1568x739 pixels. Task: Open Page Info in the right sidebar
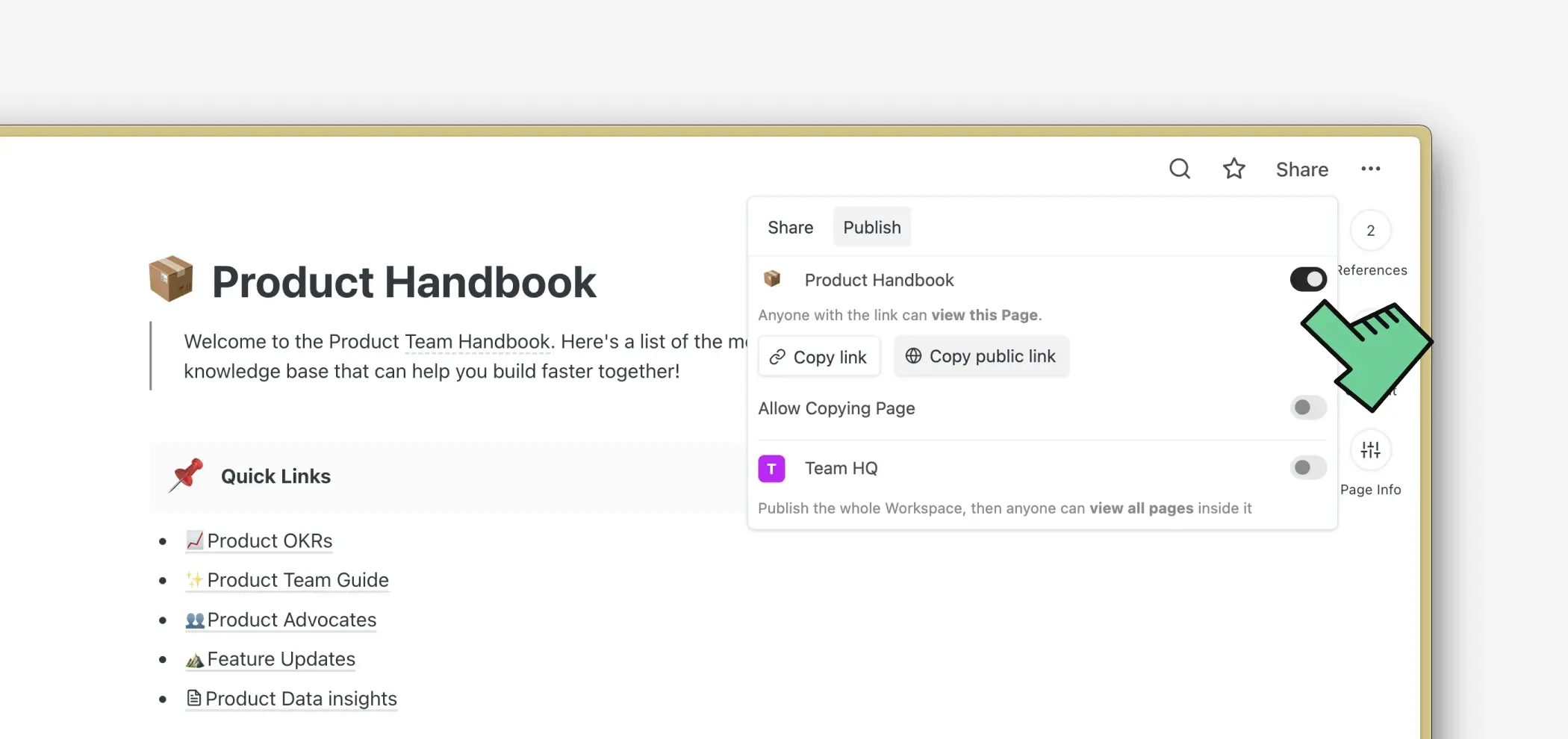(x=1371, y=449)
